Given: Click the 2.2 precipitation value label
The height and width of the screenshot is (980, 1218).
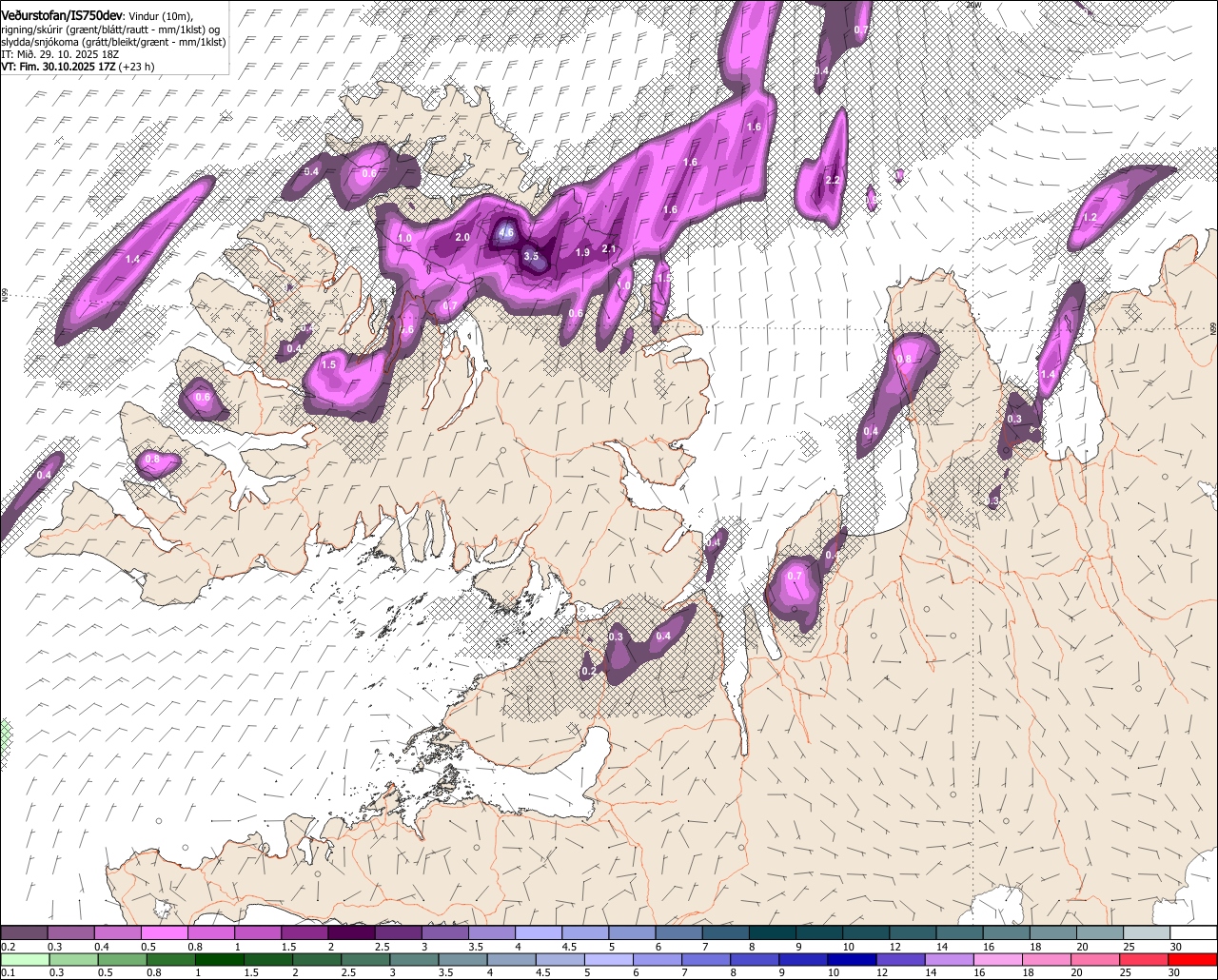Looking at the screenshot, I should pyautogui.click(x=833, y=181).
